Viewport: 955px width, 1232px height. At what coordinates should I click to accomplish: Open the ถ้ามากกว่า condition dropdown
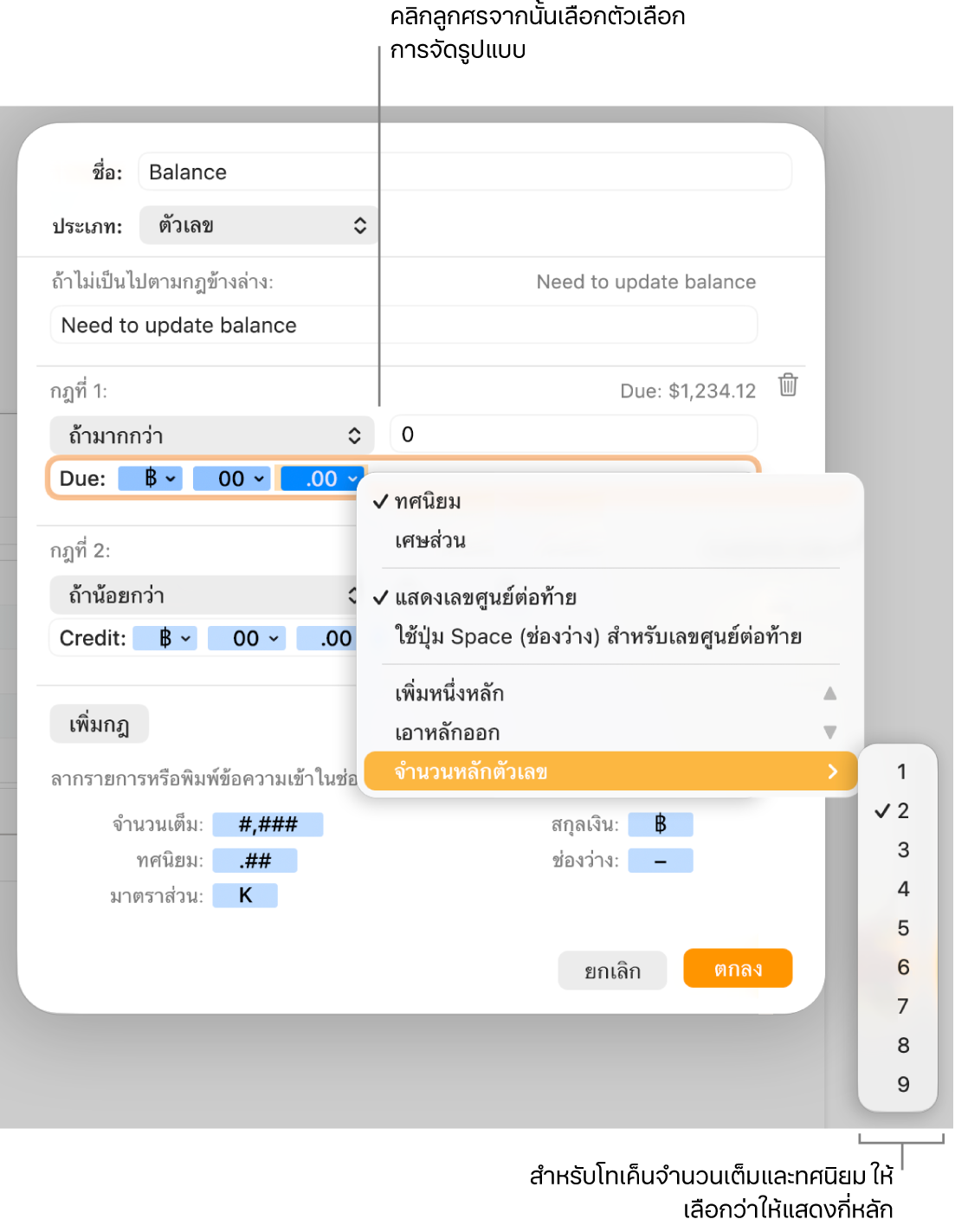point(212,435)
